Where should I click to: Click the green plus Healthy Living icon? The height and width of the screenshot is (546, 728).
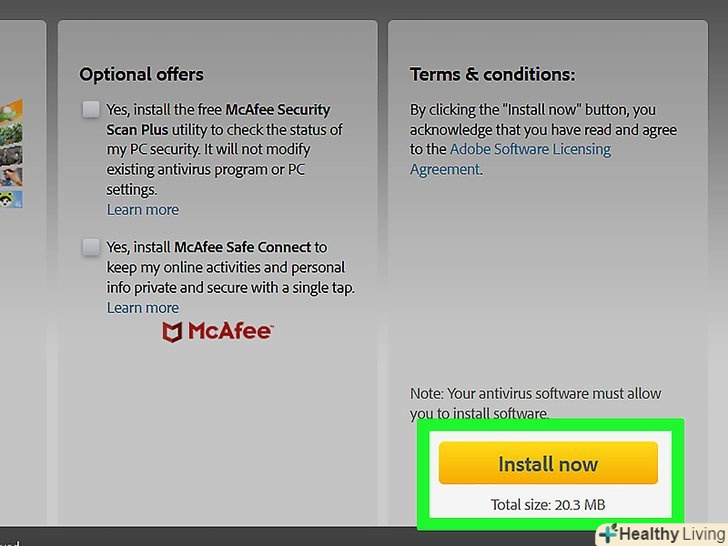[x=608, y=534]
